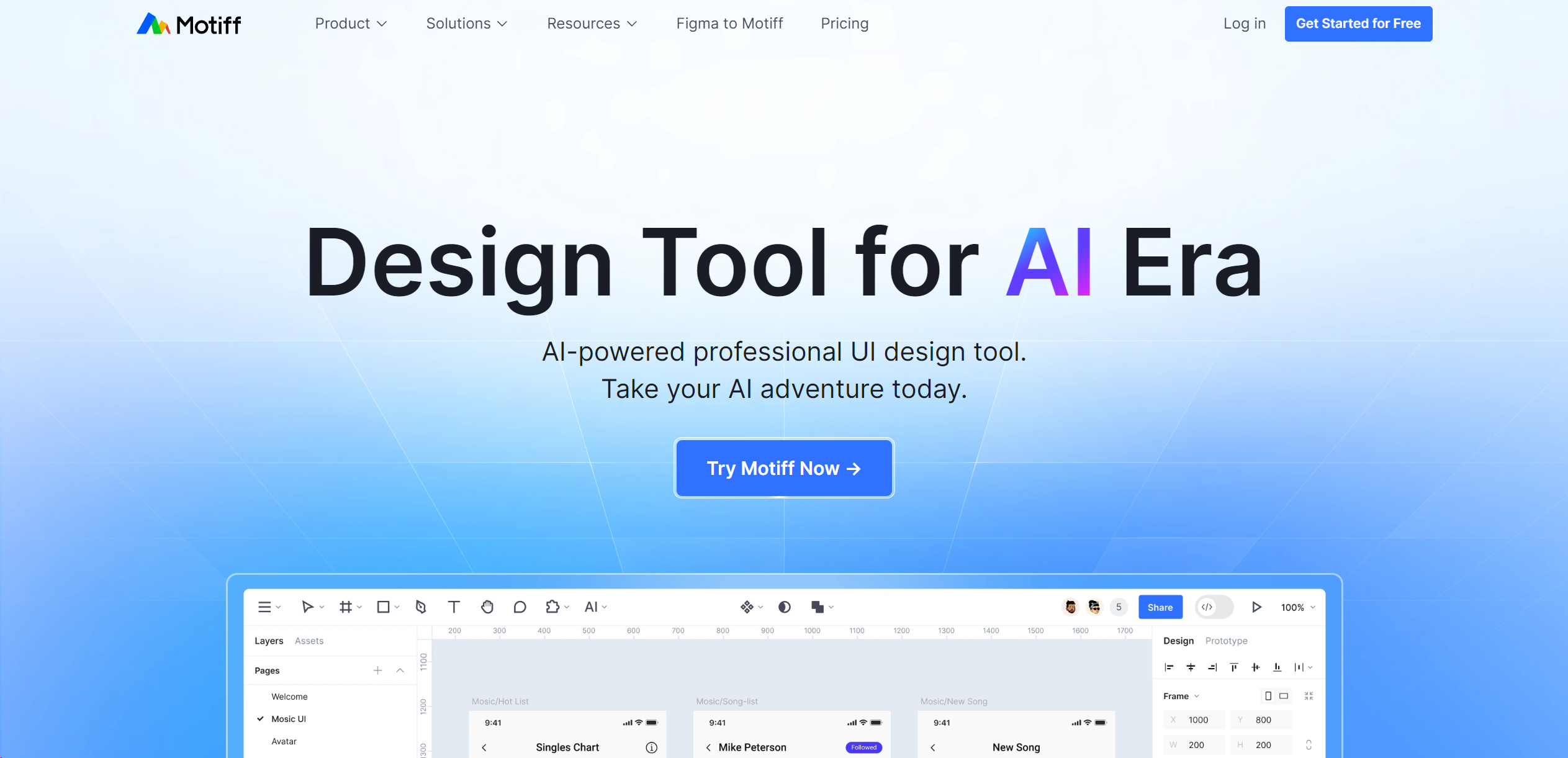Open the Pricing menu item

point(844,23)
